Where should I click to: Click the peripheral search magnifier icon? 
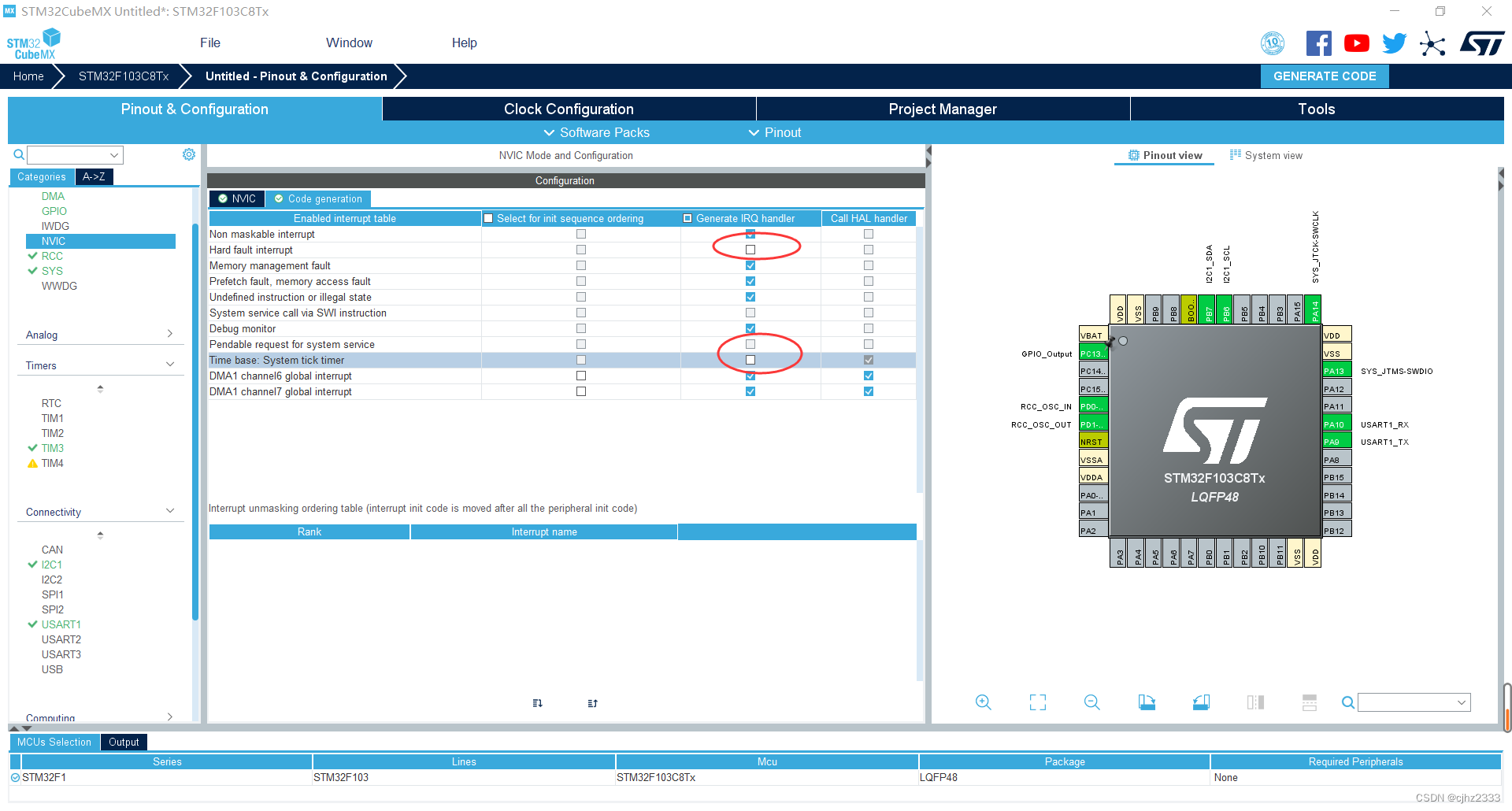[18, 155]
